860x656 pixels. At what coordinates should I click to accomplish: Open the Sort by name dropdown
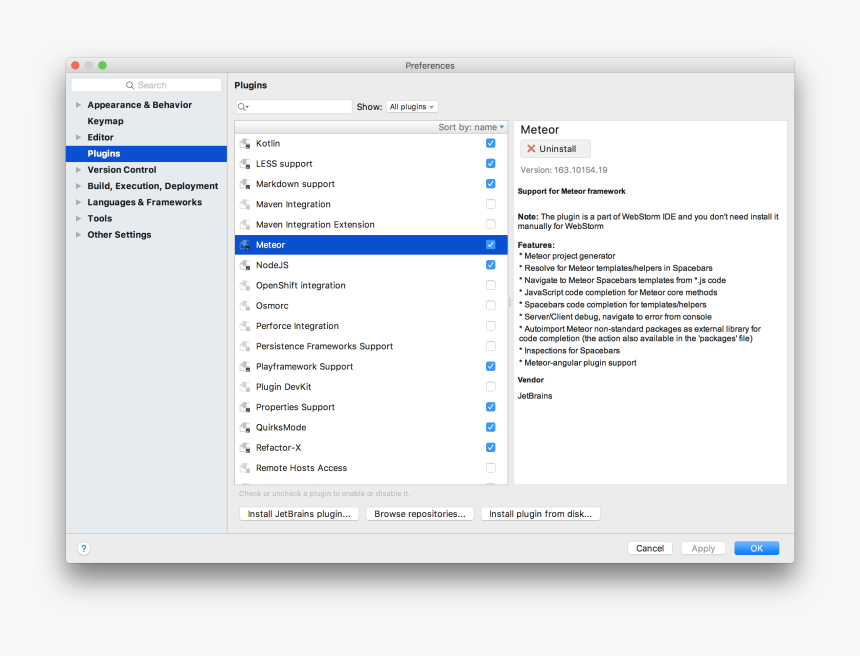tap(471, 127)
